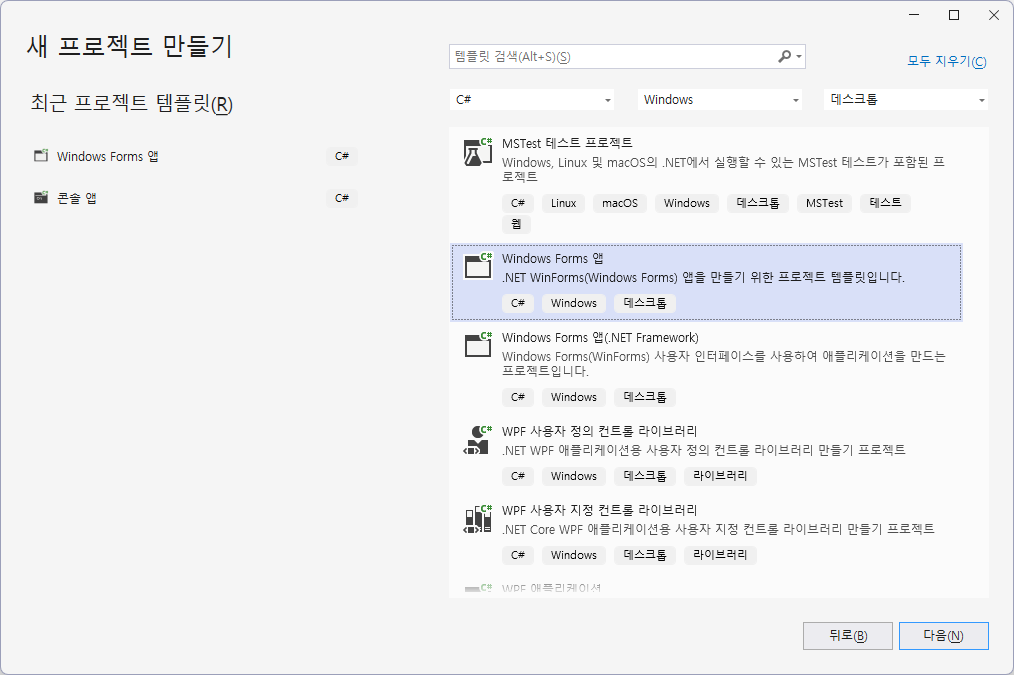
Task: Open the 데스크톱 project type filter dropdown
Action: coord(905,100)
